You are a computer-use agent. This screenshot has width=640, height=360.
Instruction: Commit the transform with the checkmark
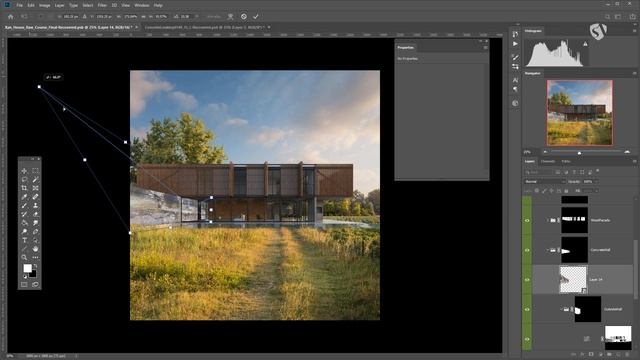pos(256,17)
